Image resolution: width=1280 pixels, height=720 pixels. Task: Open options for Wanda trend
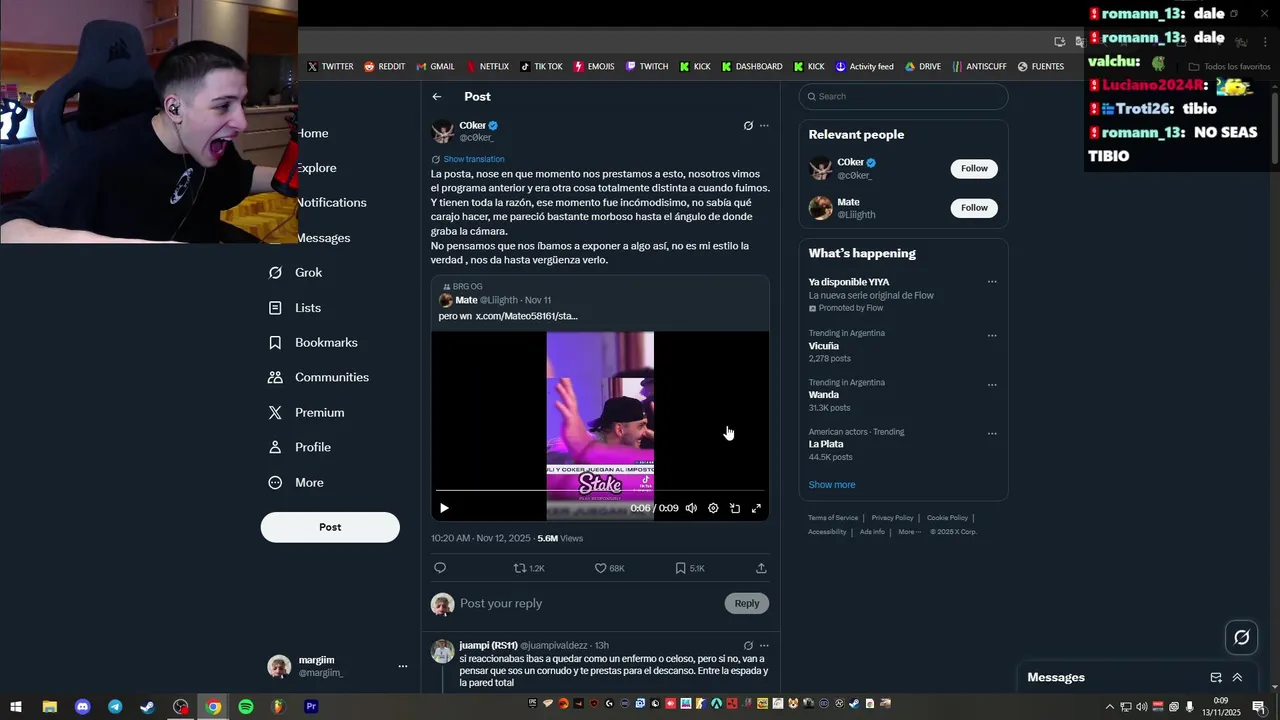click(x=992, y=385)
